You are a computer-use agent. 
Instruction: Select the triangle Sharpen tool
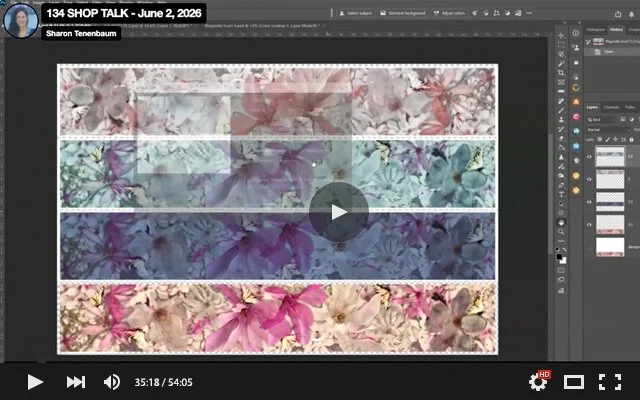562,157
